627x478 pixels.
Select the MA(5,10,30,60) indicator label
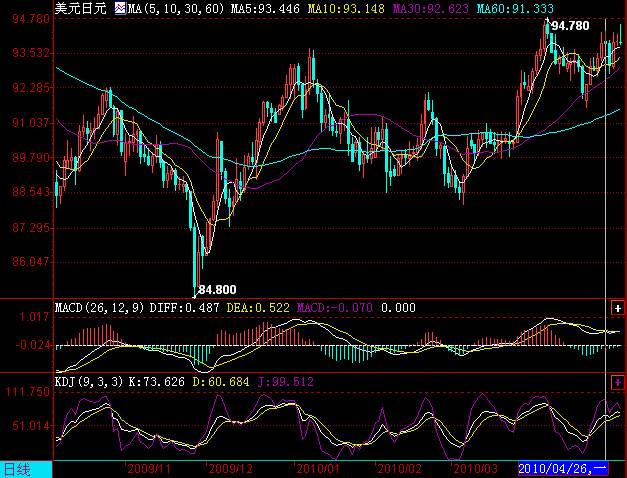click(x=176, y=8)
